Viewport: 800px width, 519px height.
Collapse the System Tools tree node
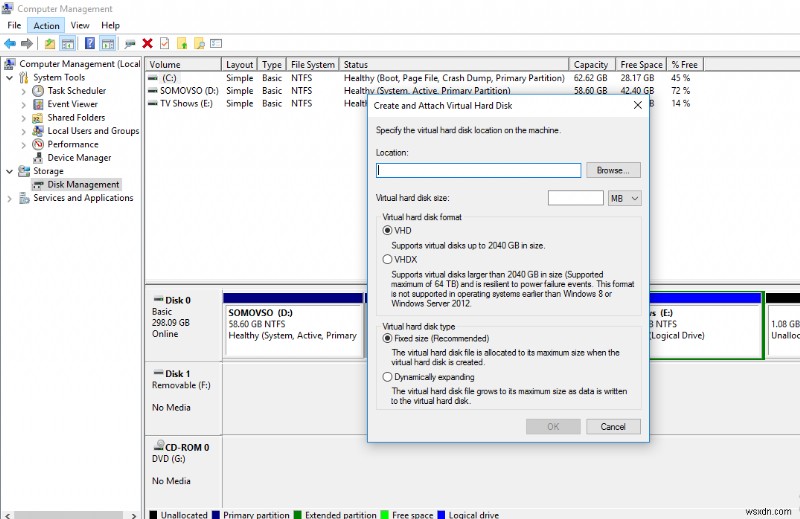tap(9, 78)
